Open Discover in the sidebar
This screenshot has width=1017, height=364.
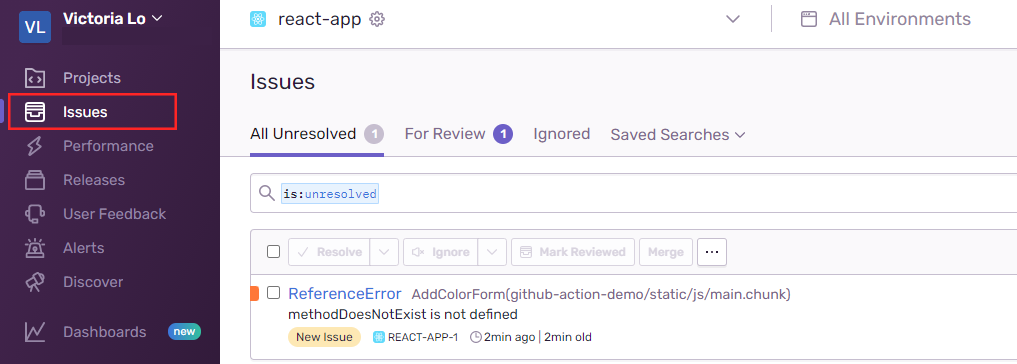93,282
